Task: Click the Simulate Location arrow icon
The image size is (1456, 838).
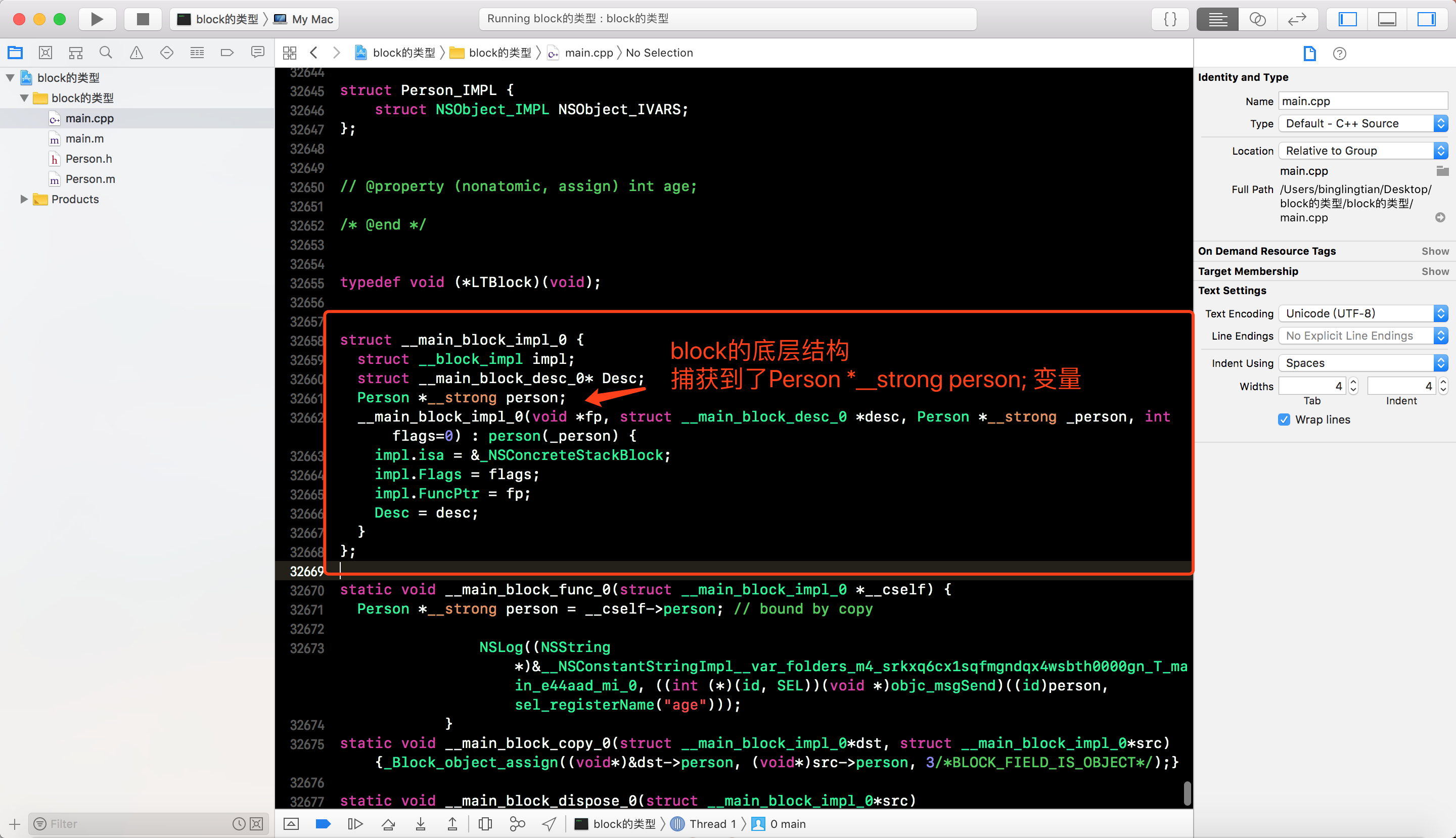Action: pos(549,824)
